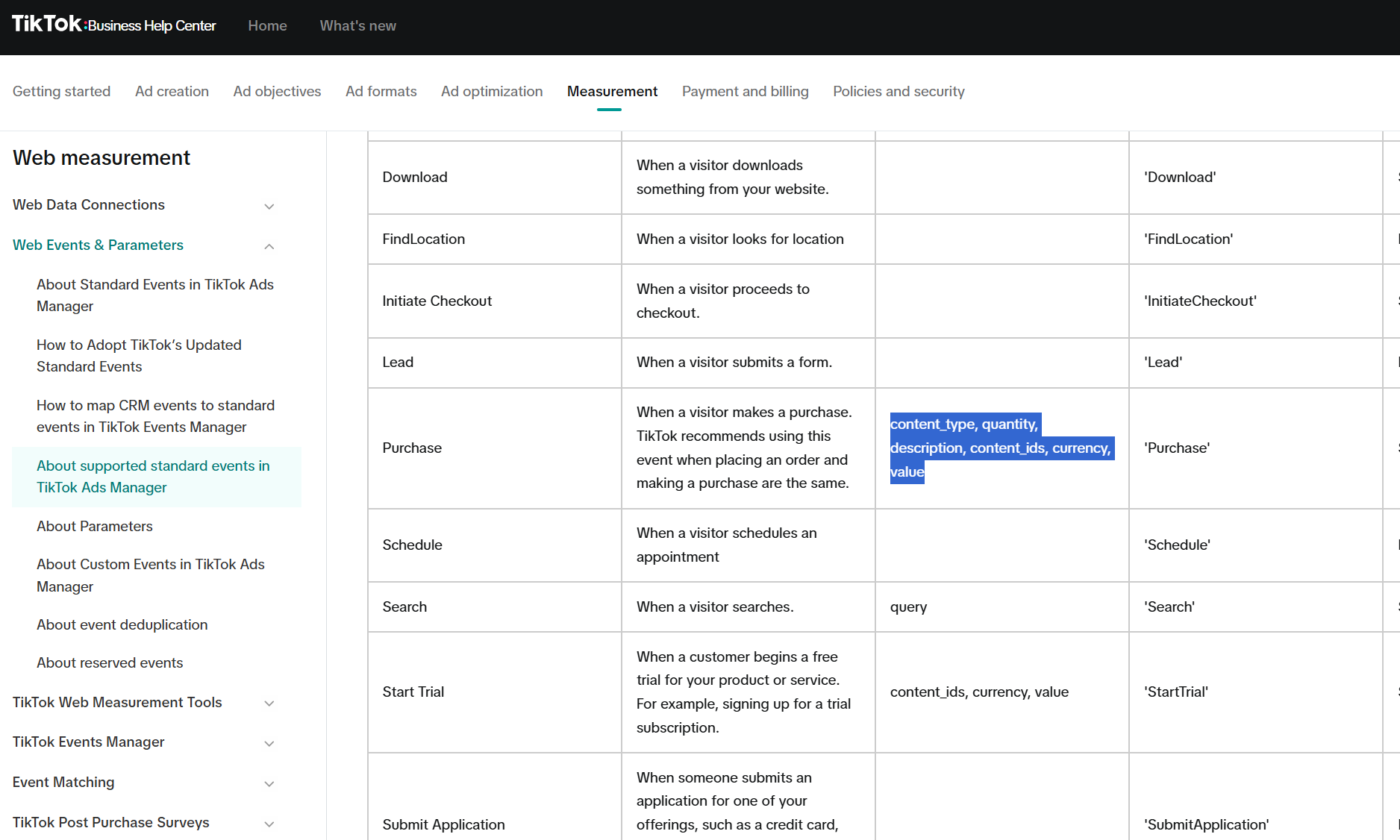Open How to map CRM events article
The width and height of the screenshot is (1400, 840).
[x=155, y=416]
